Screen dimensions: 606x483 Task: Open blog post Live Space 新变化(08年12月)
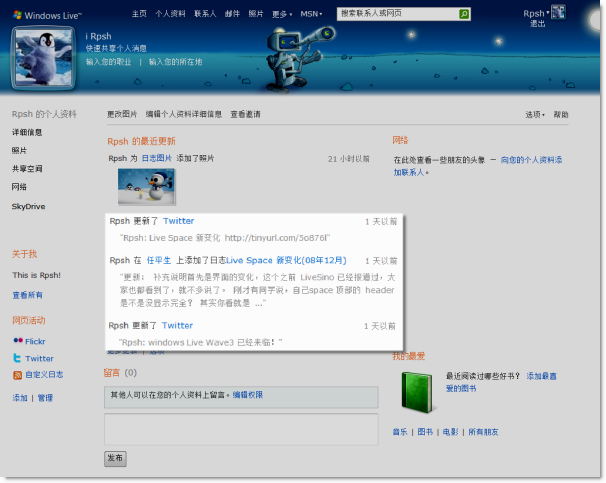286,260
